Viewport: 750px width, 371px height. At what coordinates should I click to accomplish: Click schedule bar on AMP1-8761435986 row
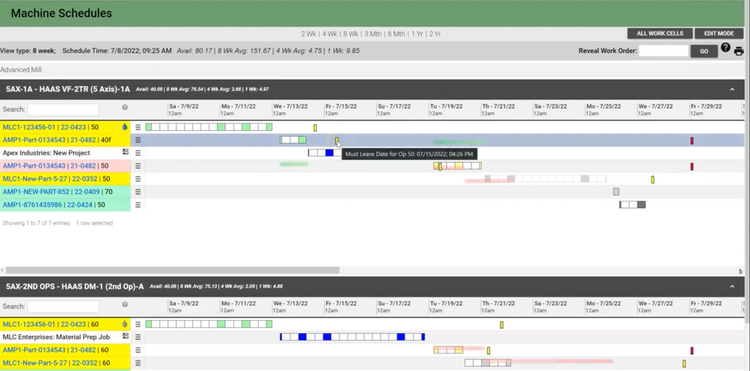632,205
